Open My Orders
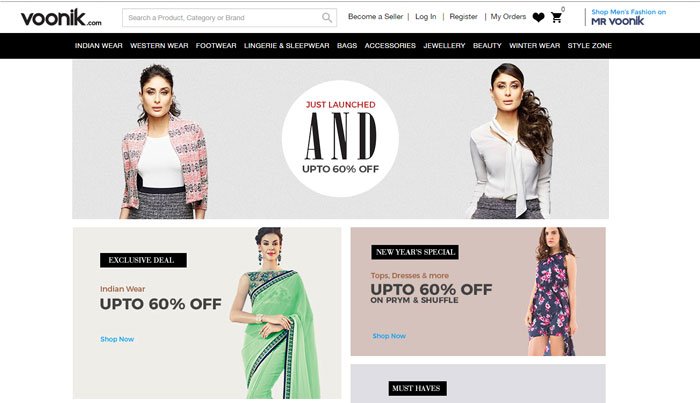The width and height of the screenshot is (700, 403). point(508,17)
